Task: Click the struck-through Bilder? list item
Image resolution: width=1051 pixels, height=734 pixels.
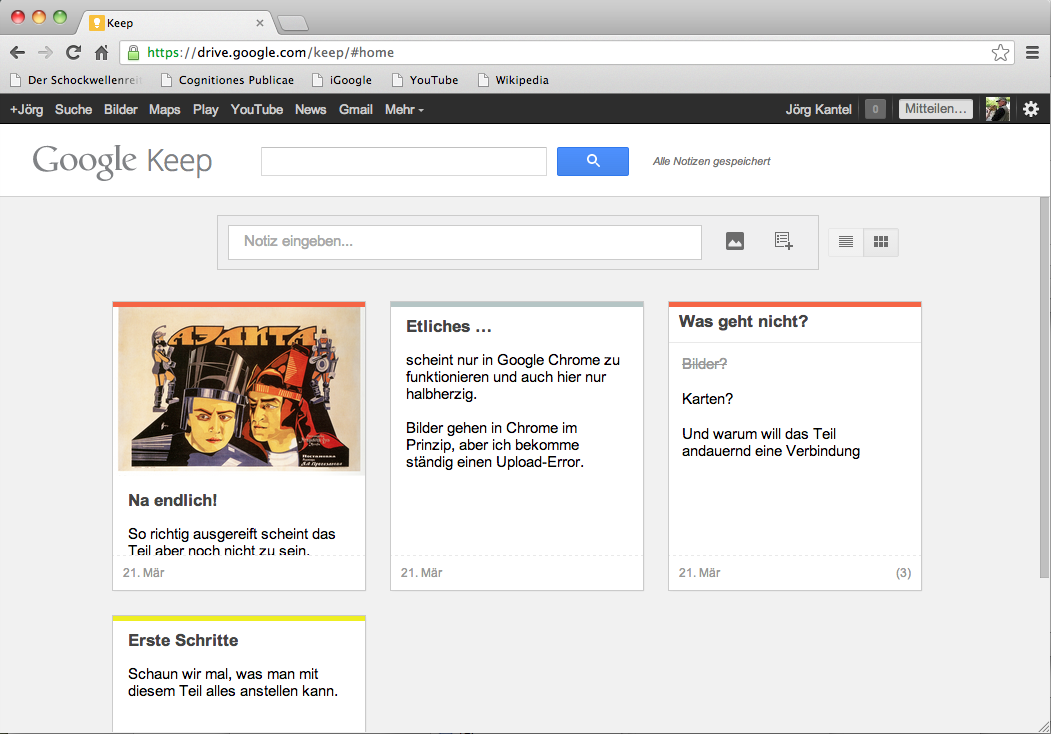Action: pyautogui.click(x=704, y=363)
